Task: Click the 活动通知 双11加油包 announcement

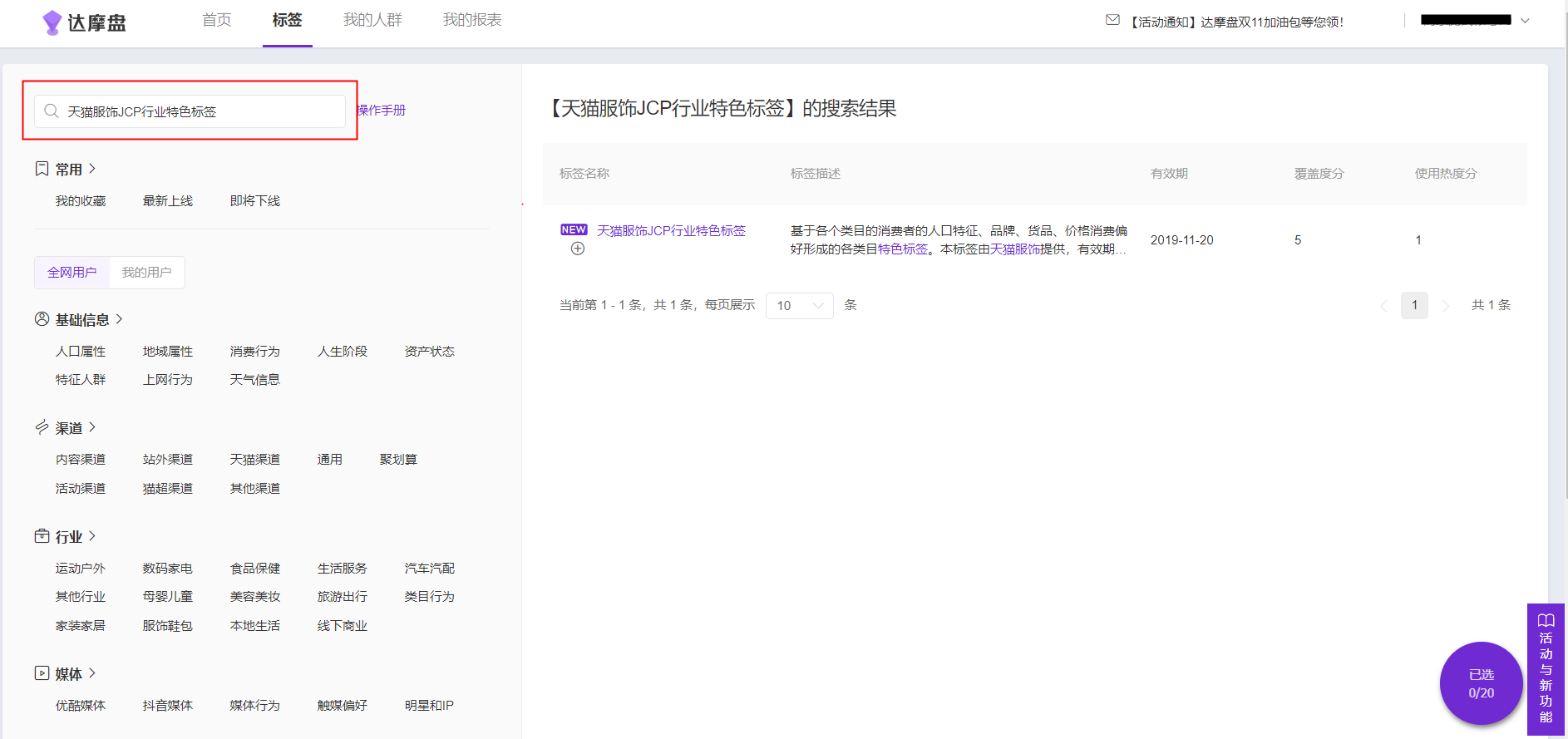Action: [1236, 22]
